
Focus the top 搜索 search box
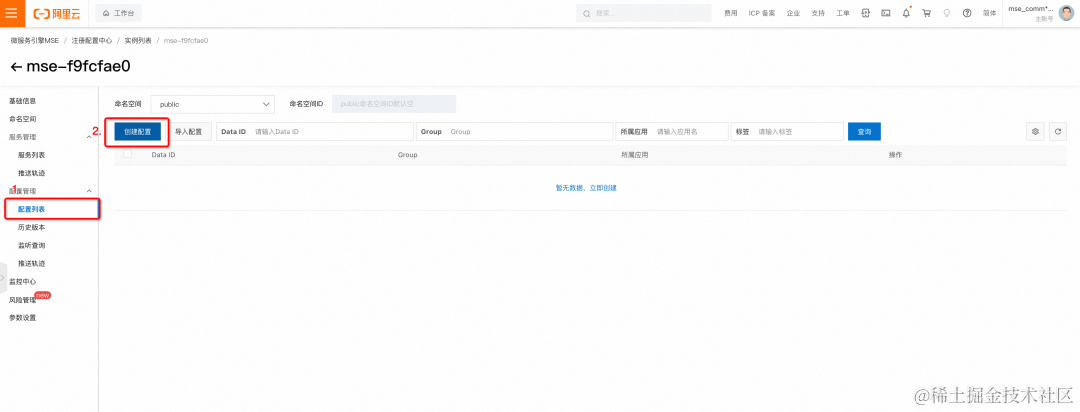(x=643, y=13)
